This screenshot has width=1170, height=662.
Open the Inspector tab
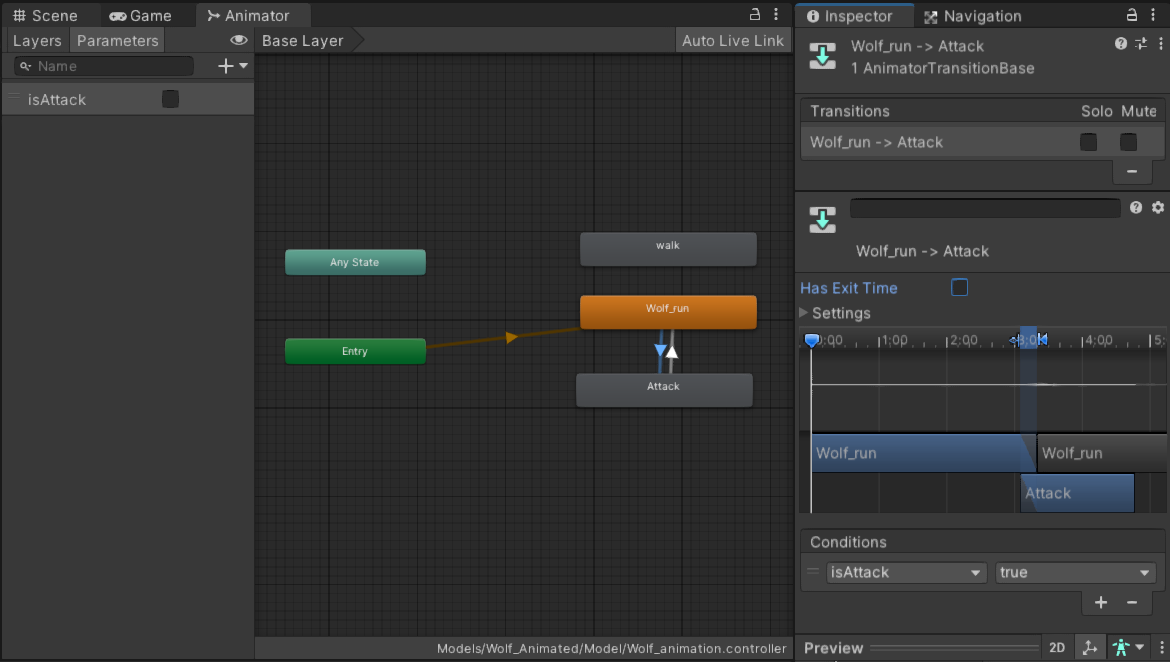[850, 16]
